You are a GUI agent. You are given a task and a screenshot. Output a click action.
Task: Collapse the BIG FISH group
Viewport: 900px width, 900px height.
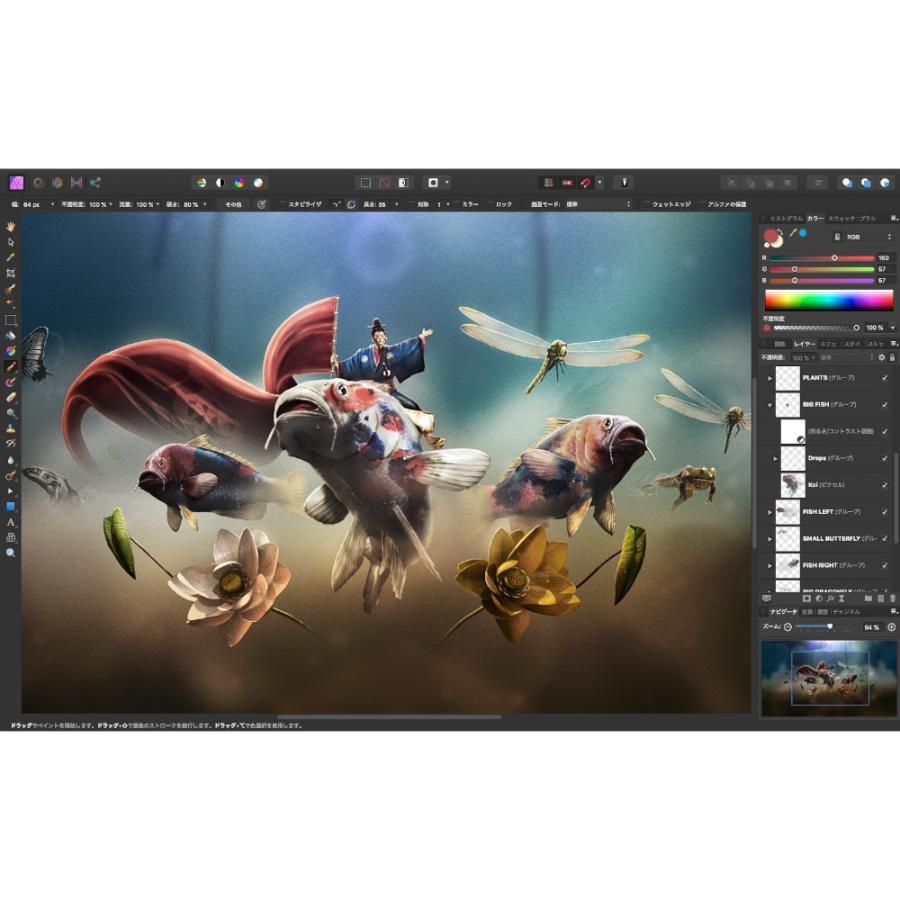[770, 403]
